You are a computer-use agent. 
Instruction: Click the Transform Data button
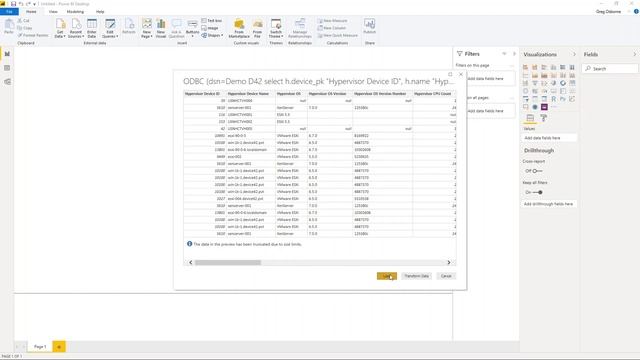pos(416,276)
